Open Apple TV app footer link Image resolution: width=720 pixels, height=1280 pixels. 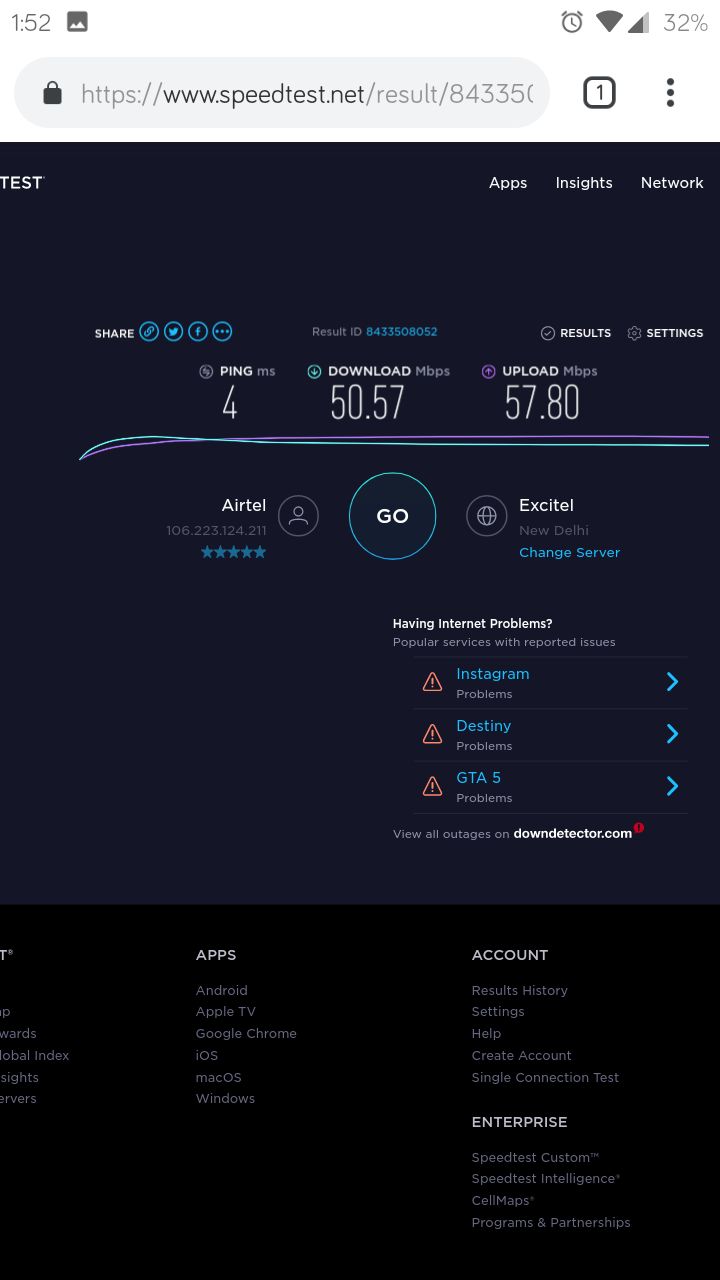(x=226, y=1012)
